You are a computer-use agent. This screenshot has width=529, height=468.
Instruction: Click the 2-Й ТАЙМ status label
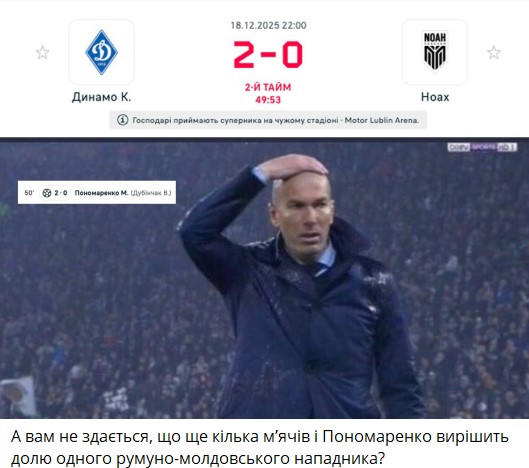pos(268,87)
